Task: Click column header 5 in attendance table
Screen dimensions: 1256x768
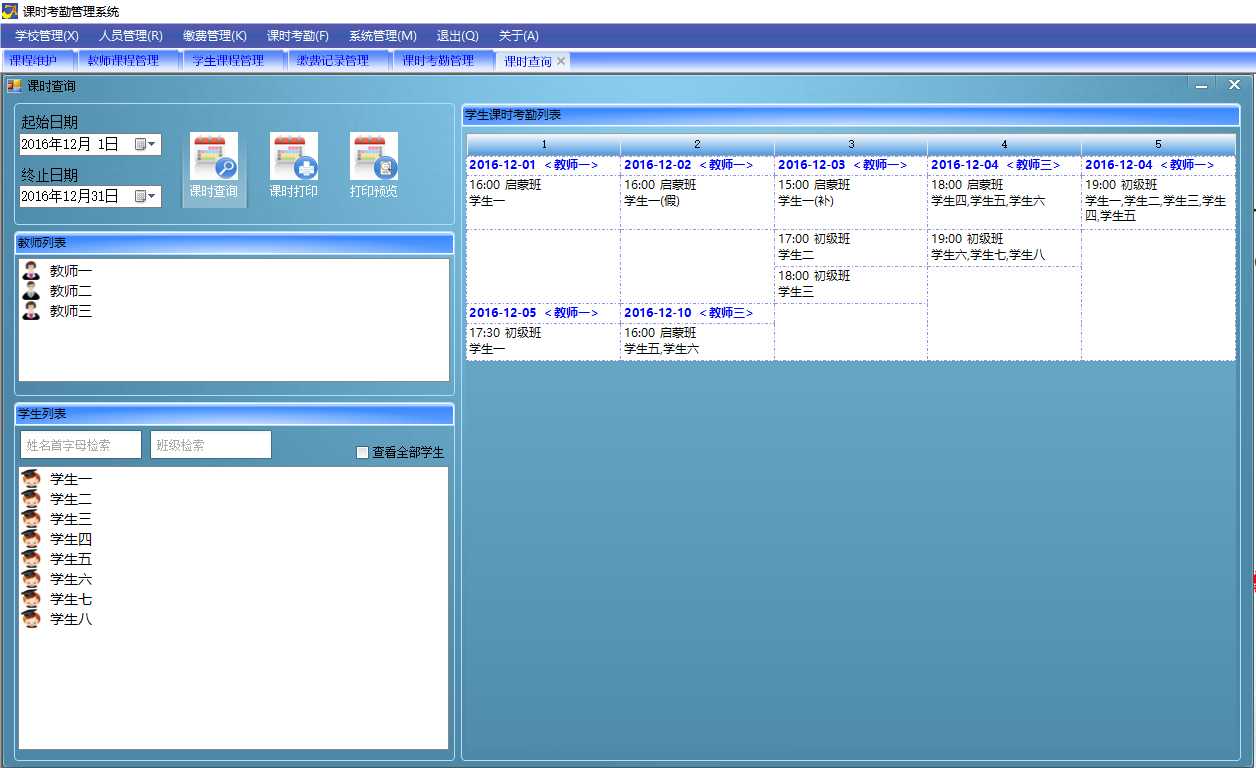Action: pyautogui.click(x=1158, y=145)
